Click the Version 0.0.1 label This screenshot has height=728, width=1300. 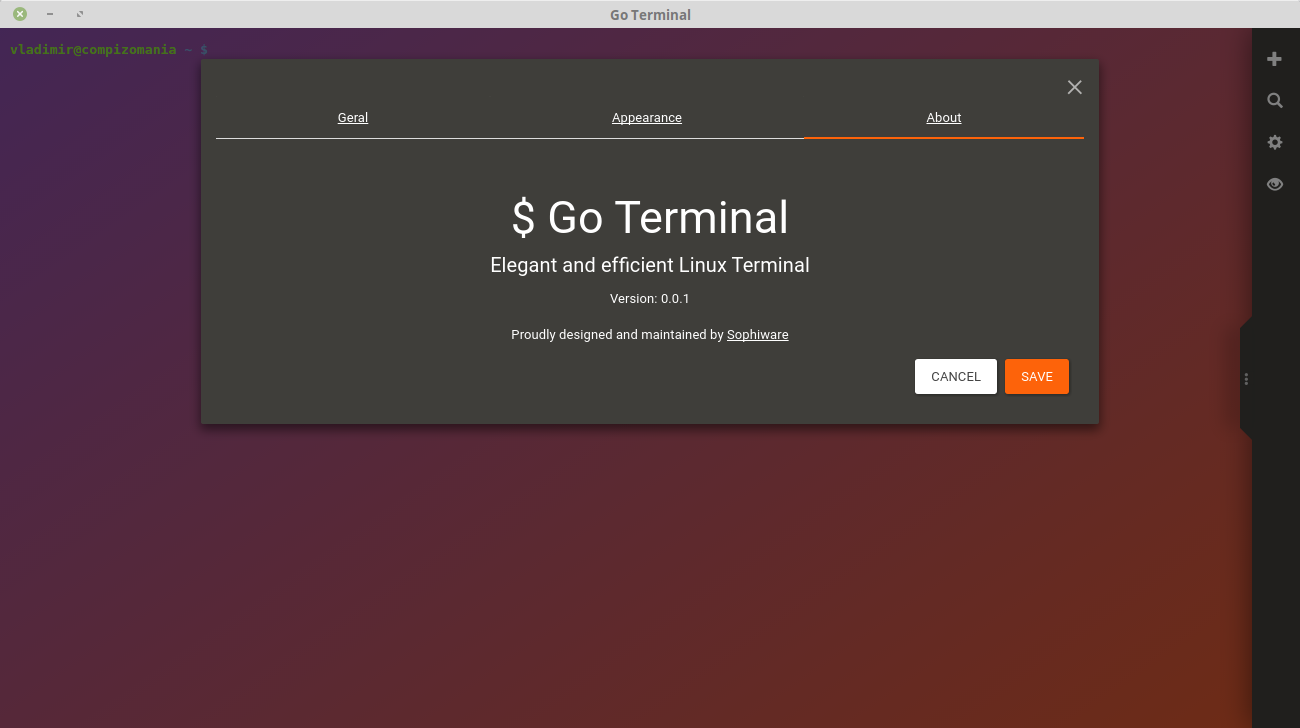(650, 298)
